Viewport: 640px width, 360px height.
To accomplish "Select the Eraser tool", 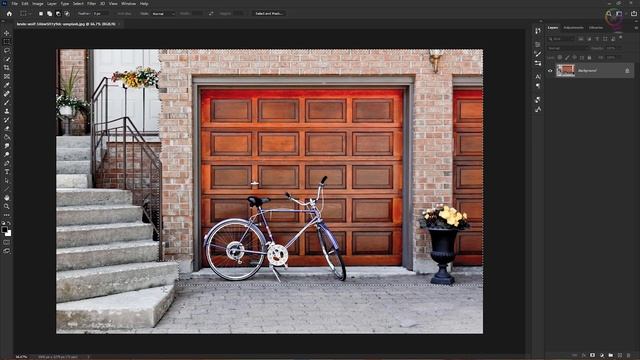I will 7,129.
